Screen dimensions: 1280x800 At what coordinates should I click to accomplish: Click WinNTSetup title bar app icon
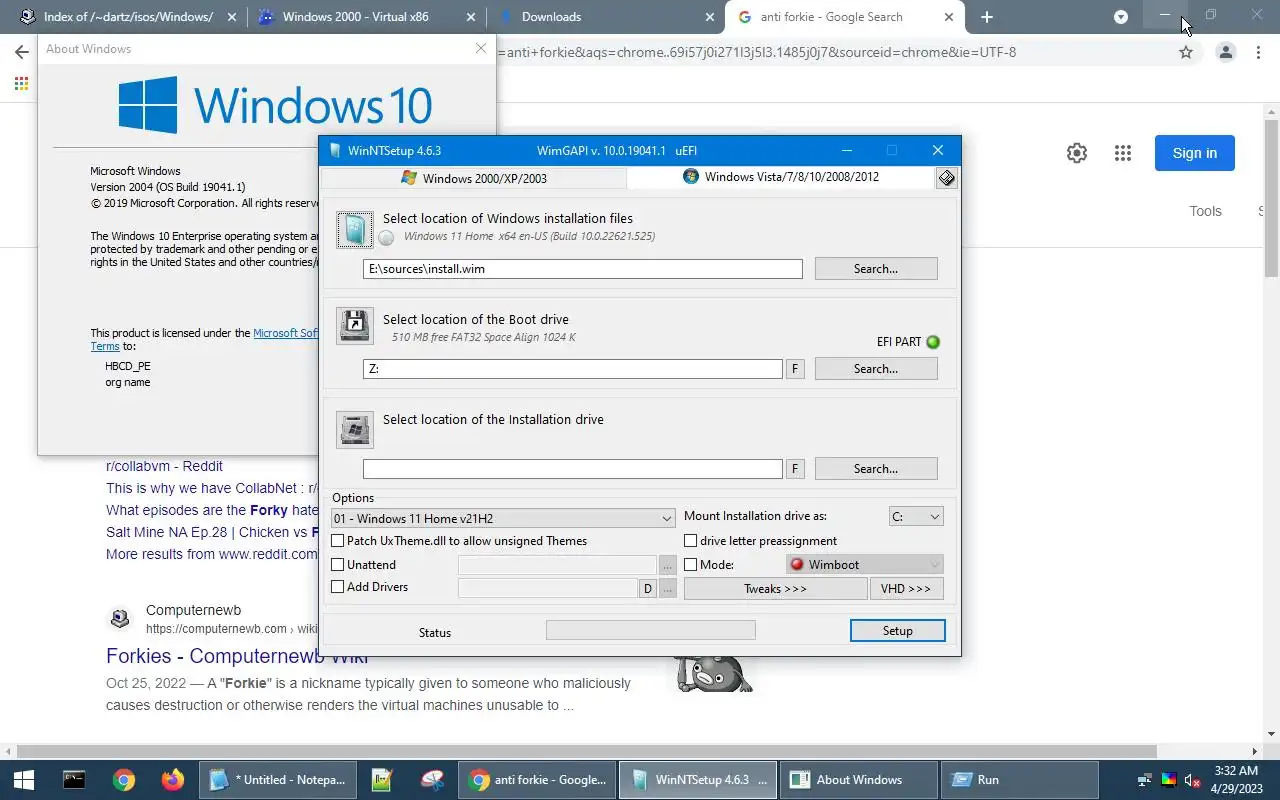point(335,151)
